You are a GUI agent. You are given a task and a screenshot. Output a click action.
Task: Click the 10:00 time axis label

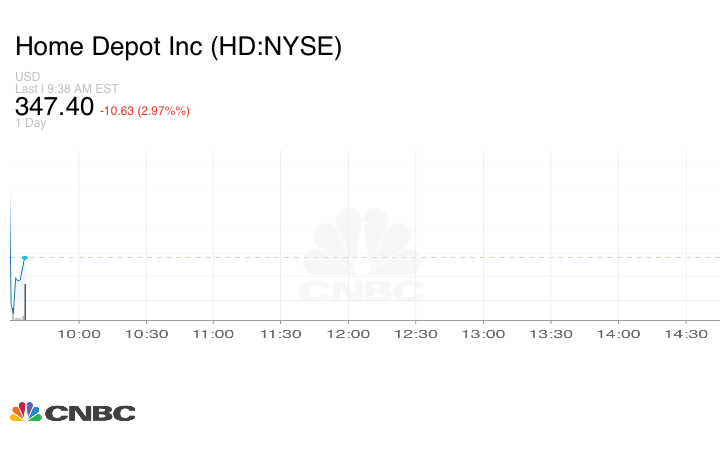(80, 334)
